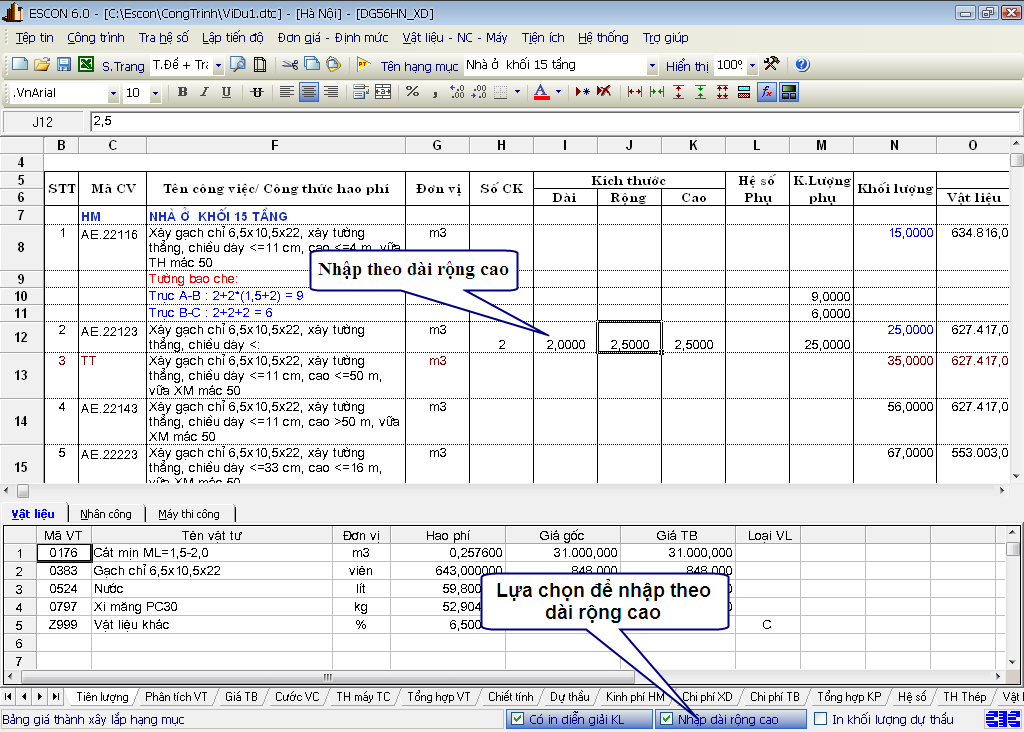Click the font color red A swatch

(541, 92)
